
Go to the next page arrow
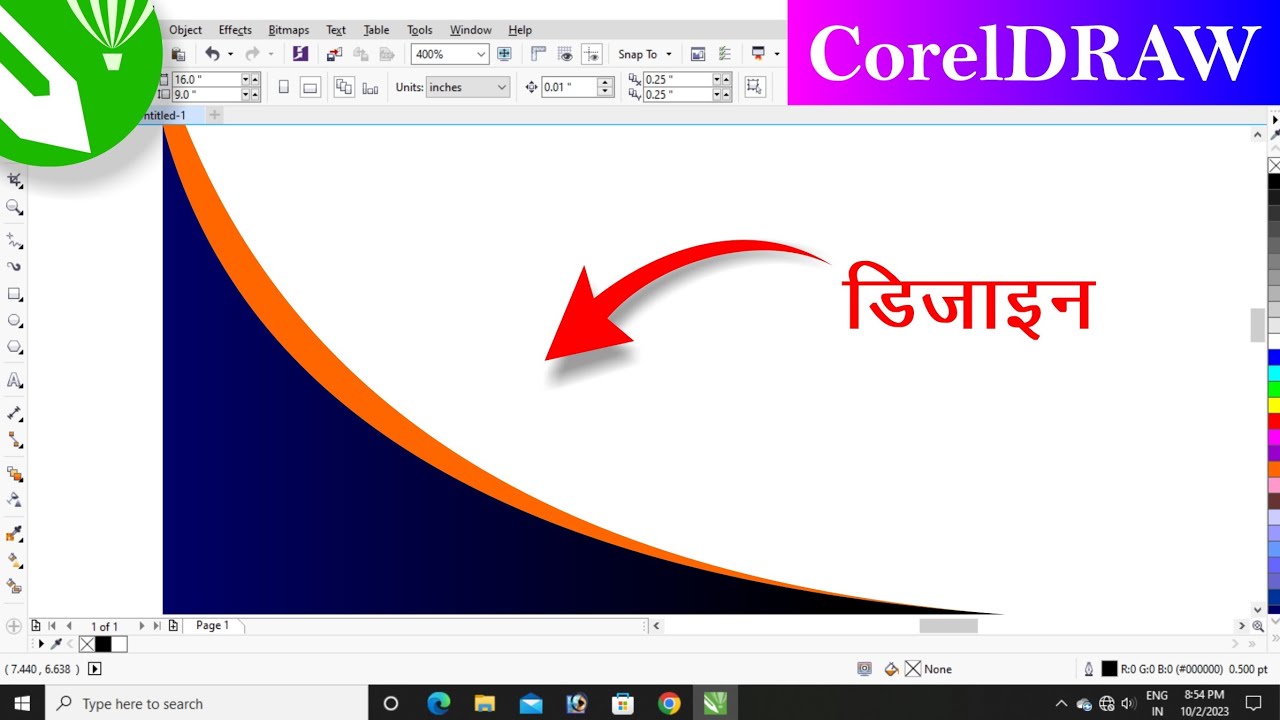click(x=141, y=626)
